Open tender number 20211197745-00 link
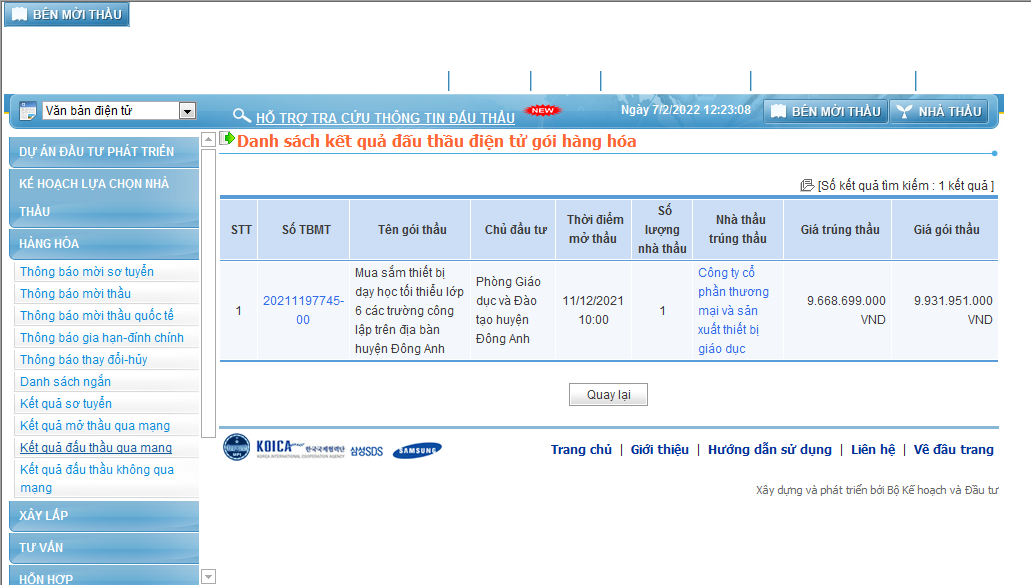Screen dimensions: 1031x585 303,310
